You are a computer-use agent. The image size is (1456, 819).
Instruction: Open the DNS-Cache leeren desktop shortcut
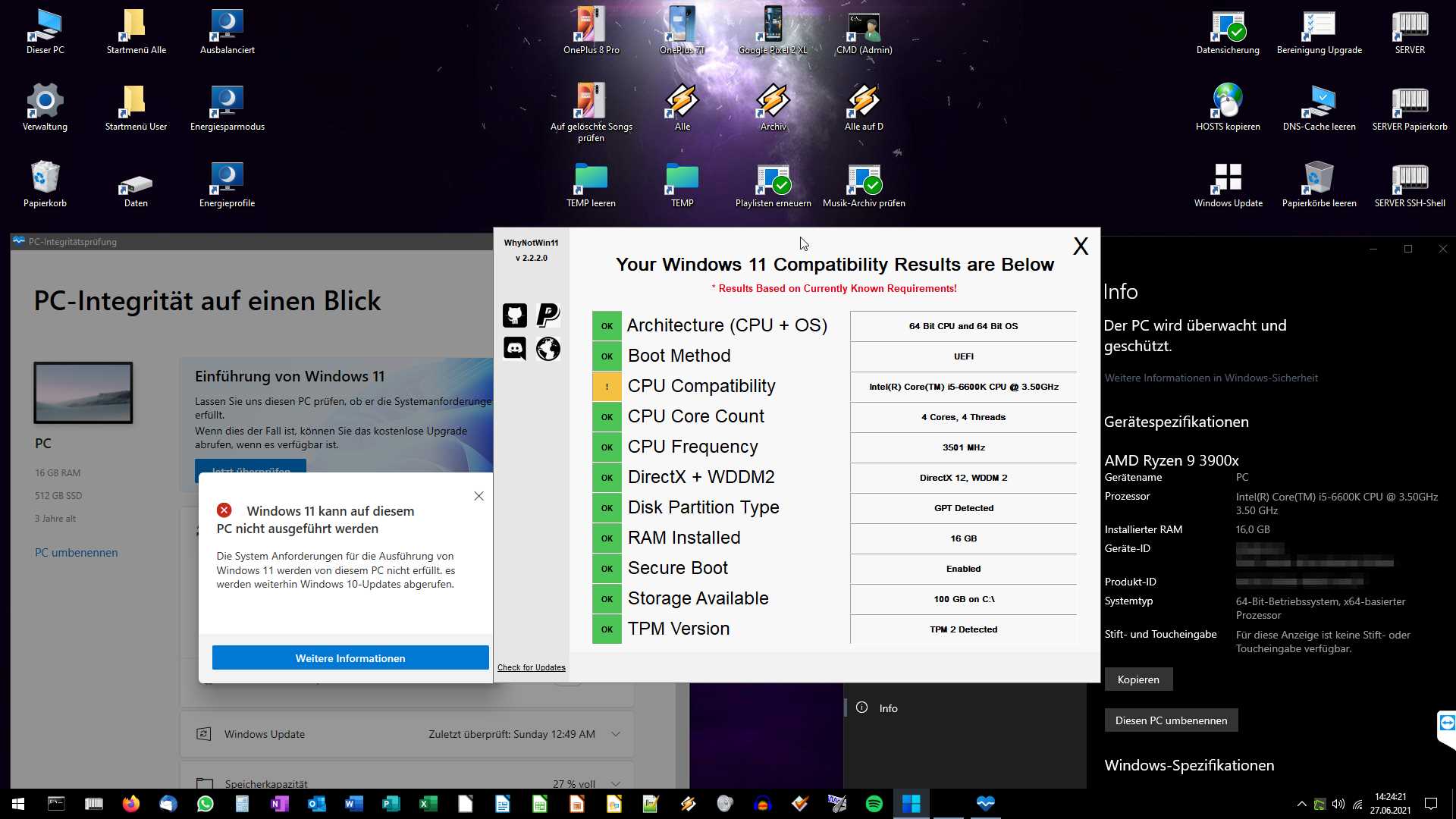(x=1319, y=108)
